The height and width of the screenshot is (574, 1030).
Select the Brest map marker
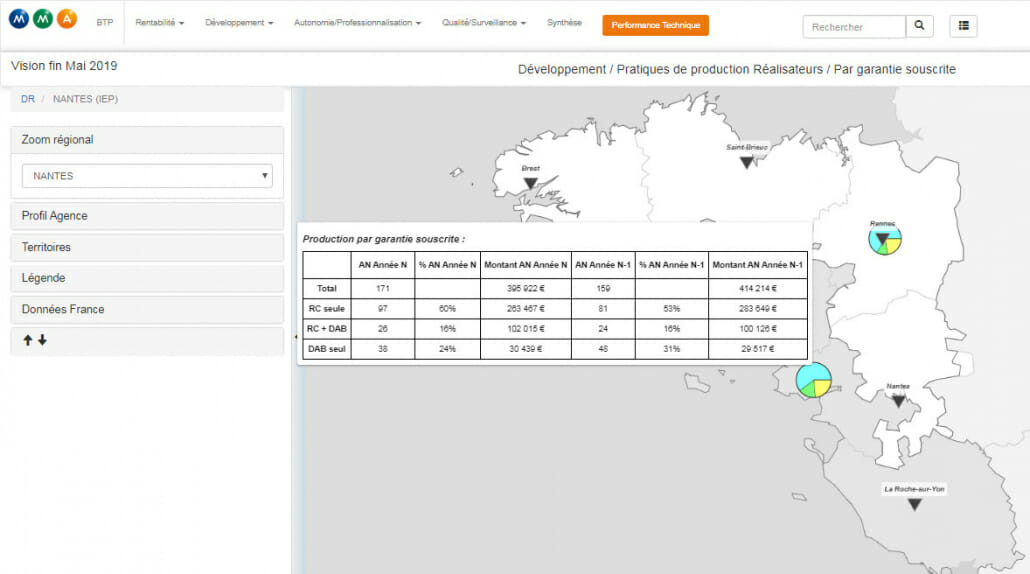pyautogui.click(x=531, y=184)
